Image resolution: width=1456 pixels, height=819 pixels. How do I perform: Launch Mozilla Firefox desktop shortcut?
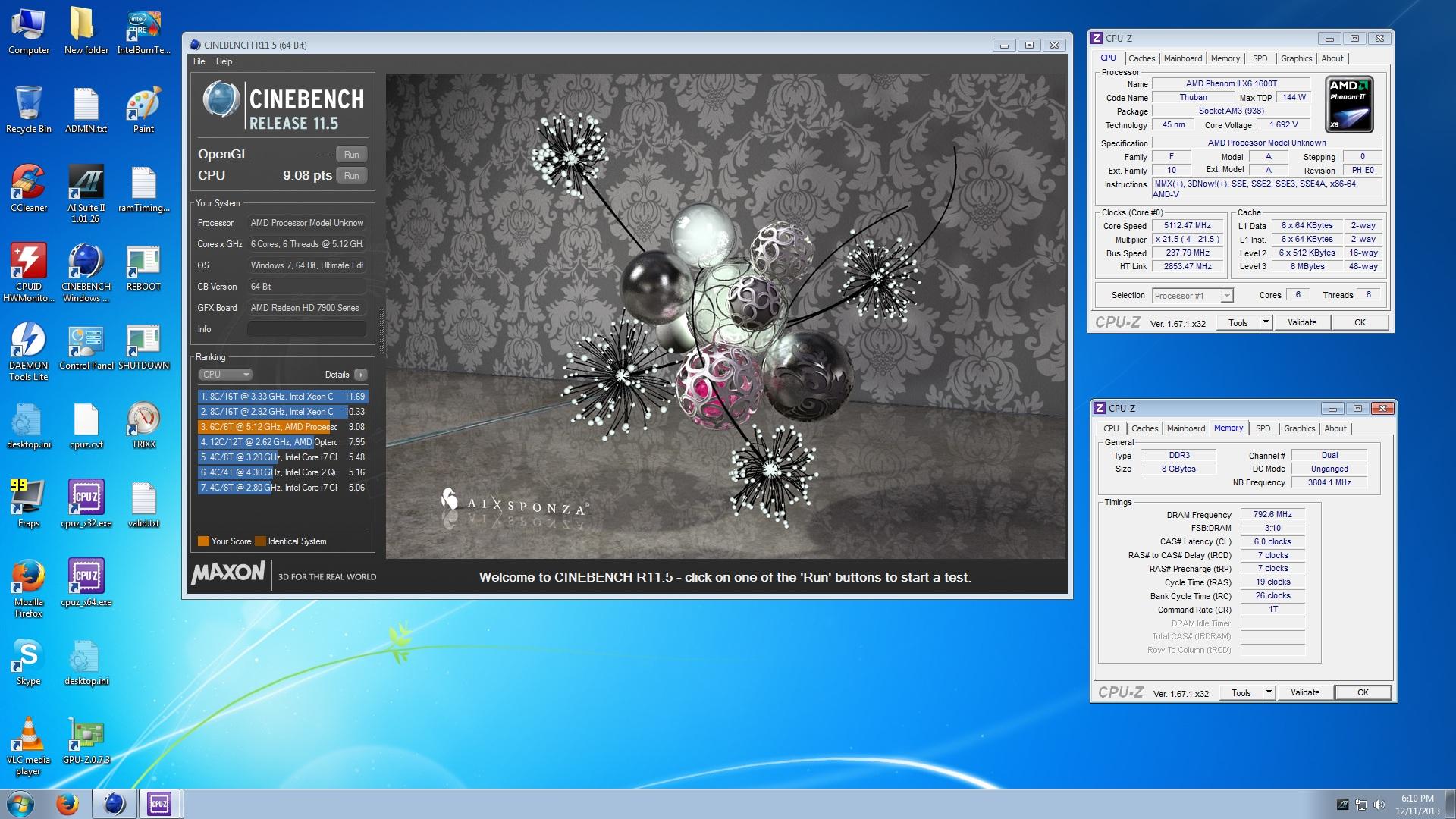coord(29,588)
